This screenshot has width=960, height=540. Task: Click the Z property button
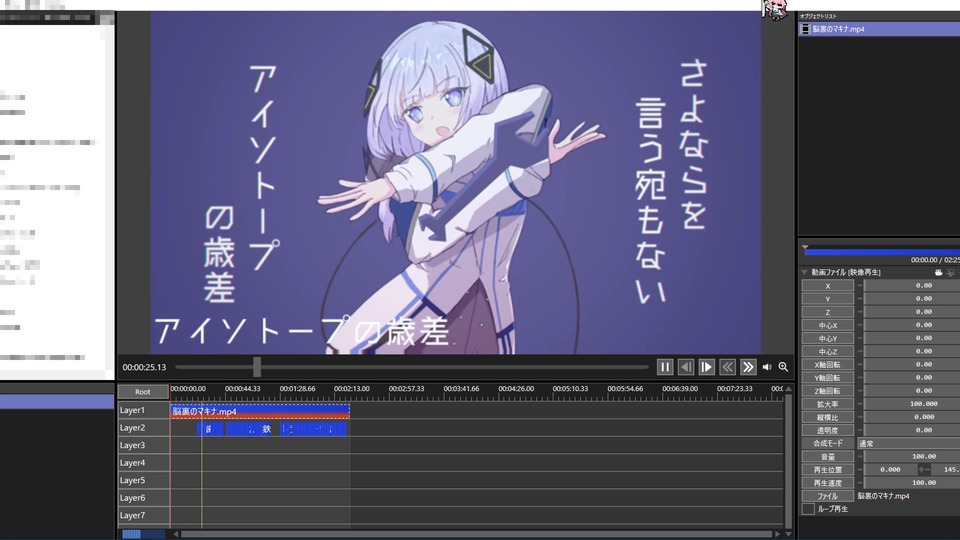point(828,312)
